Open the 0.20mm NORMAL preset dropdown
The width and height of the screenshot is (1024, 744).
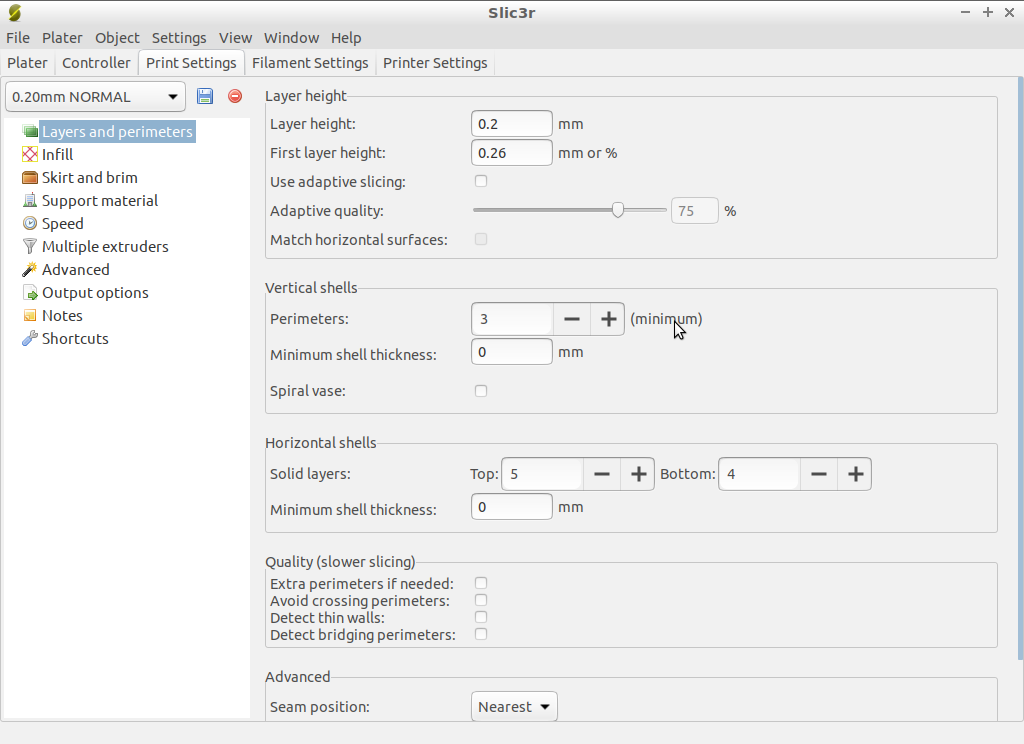pyautogui.click(x=96, y=97)
